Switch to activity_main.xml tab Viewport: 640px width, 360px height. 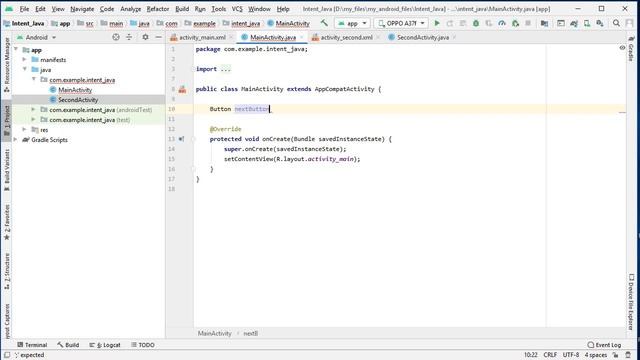[x=202, y=37]
